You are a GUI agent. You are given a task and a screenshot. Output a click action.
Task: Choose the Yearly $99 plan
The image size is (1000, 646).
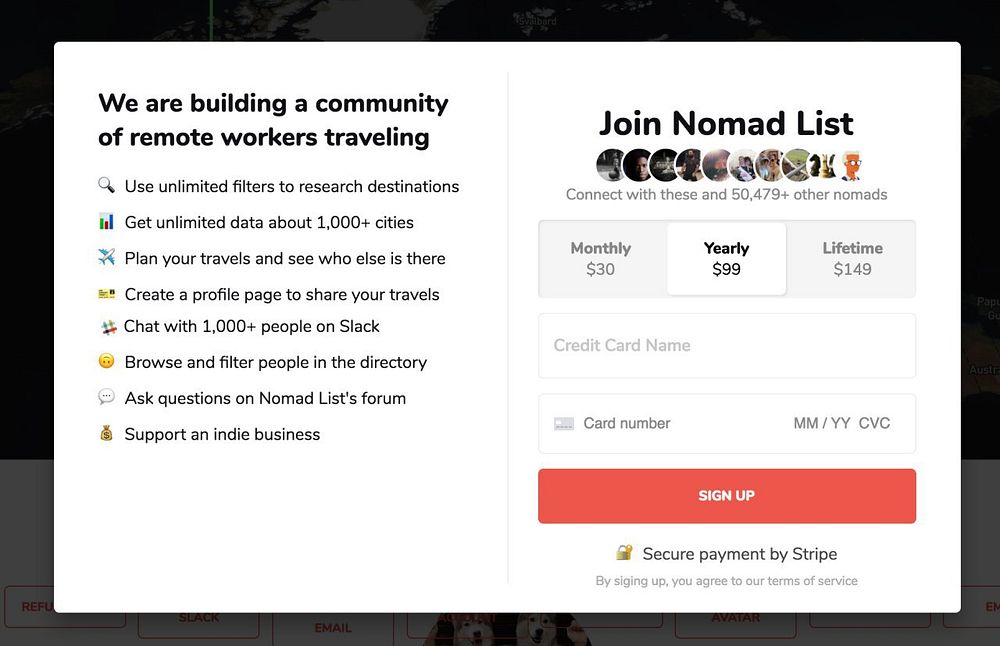coord(726,258)
